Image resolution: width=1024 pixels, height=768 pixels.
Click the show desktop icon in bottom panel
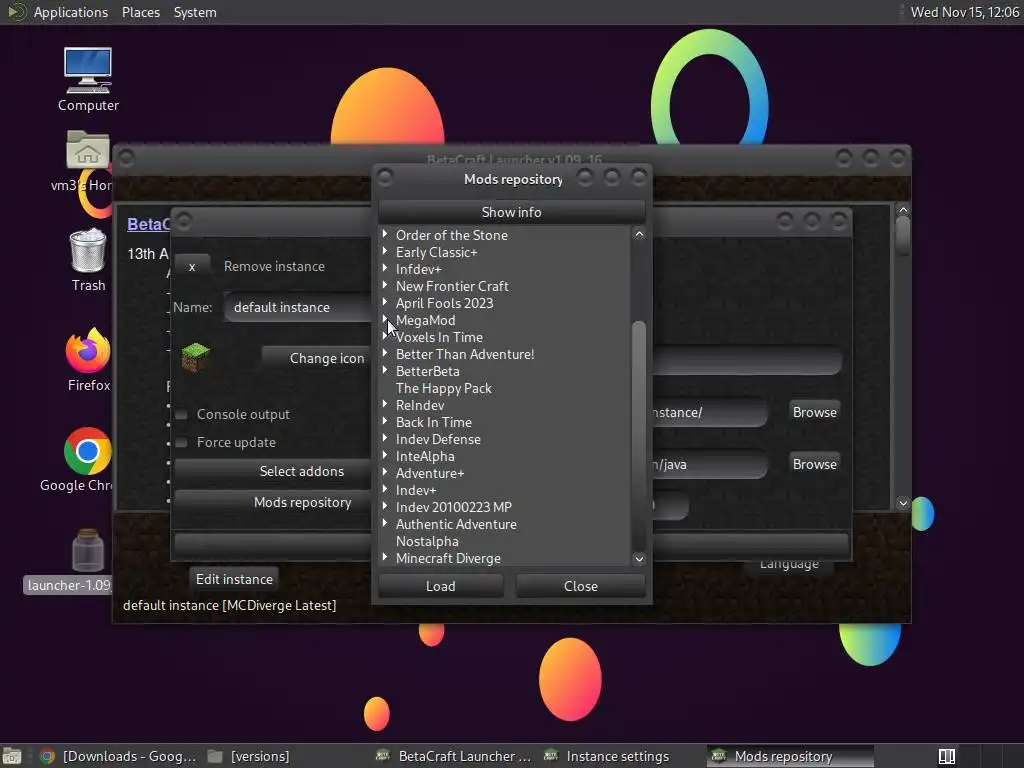click(12, 756)
